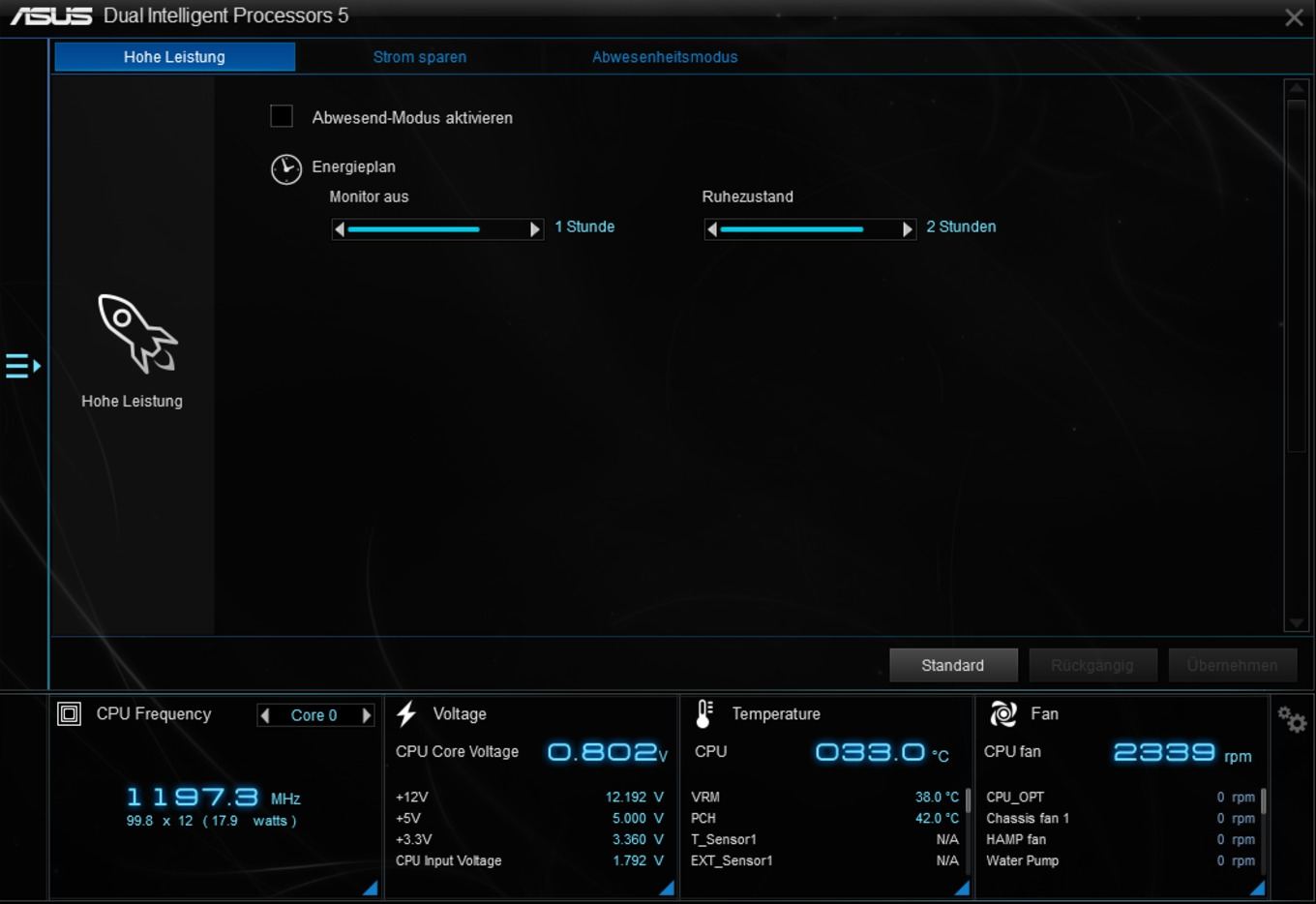Click the CPU Core Voltage 0.802 readout
Image resolution: width=1316 pixels, height=904 pixels.
coord(608,752)
